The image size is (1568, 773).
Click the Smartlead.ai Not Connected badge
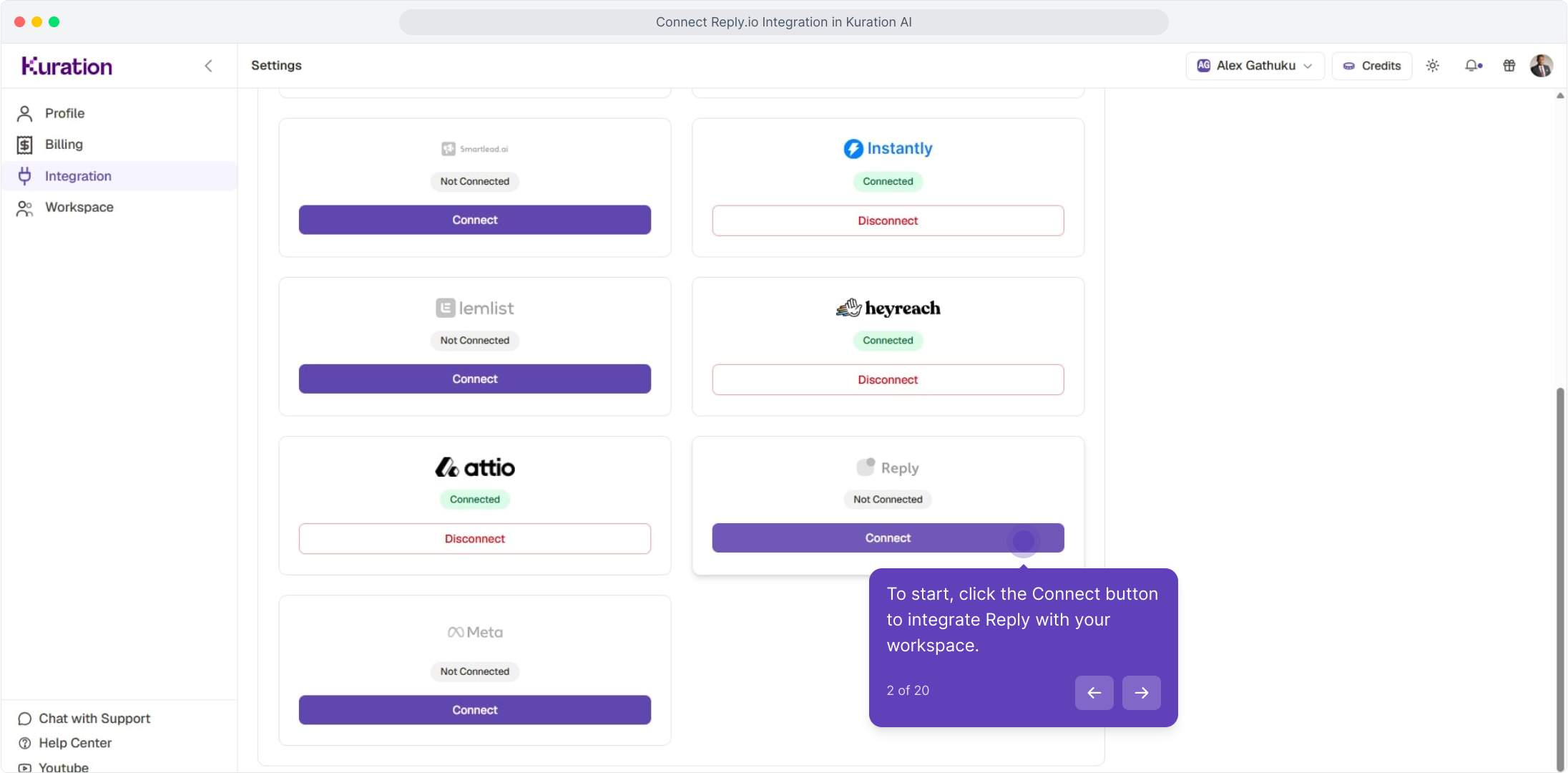(x=475, y=181)
